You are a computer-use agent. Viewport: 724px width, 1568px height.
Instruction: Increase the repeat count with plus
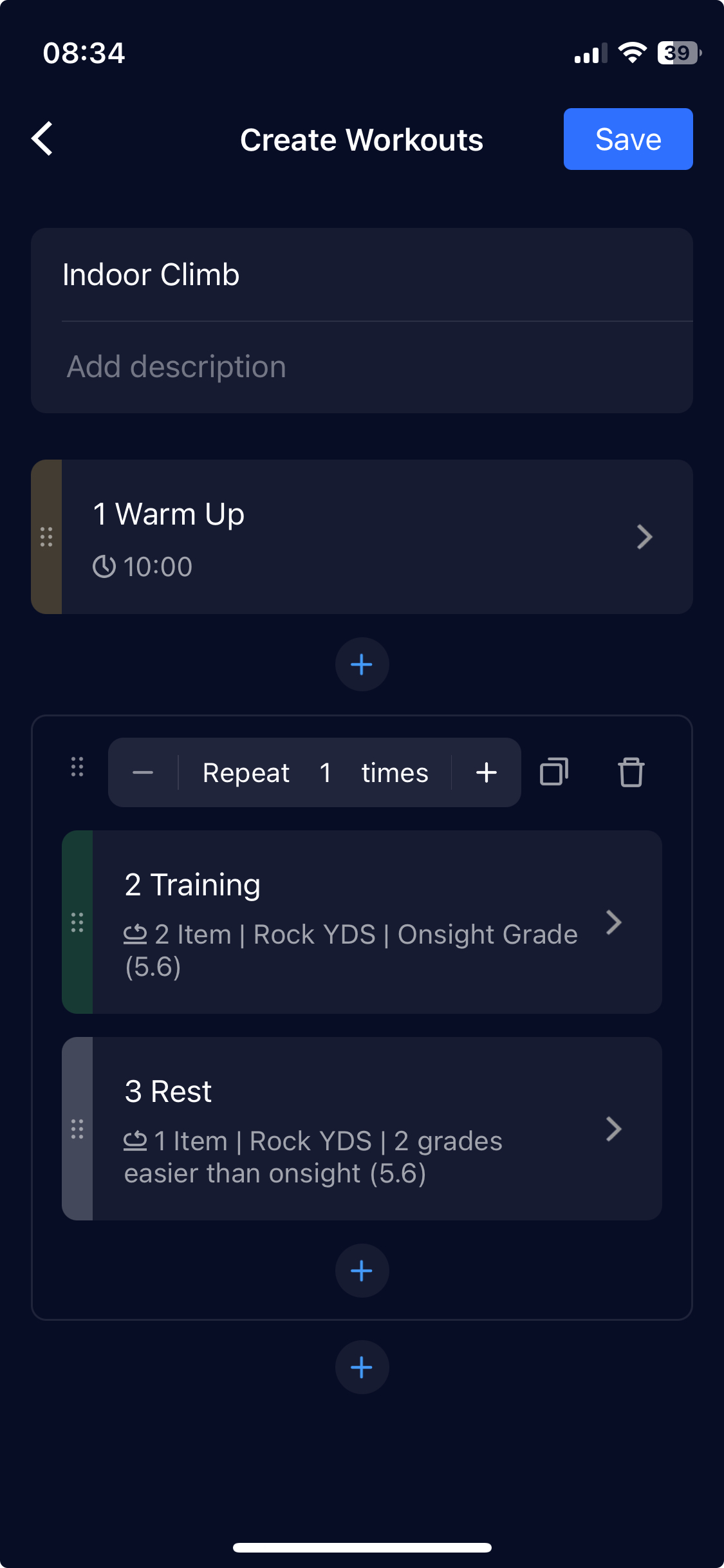click(x=487, y=772)
